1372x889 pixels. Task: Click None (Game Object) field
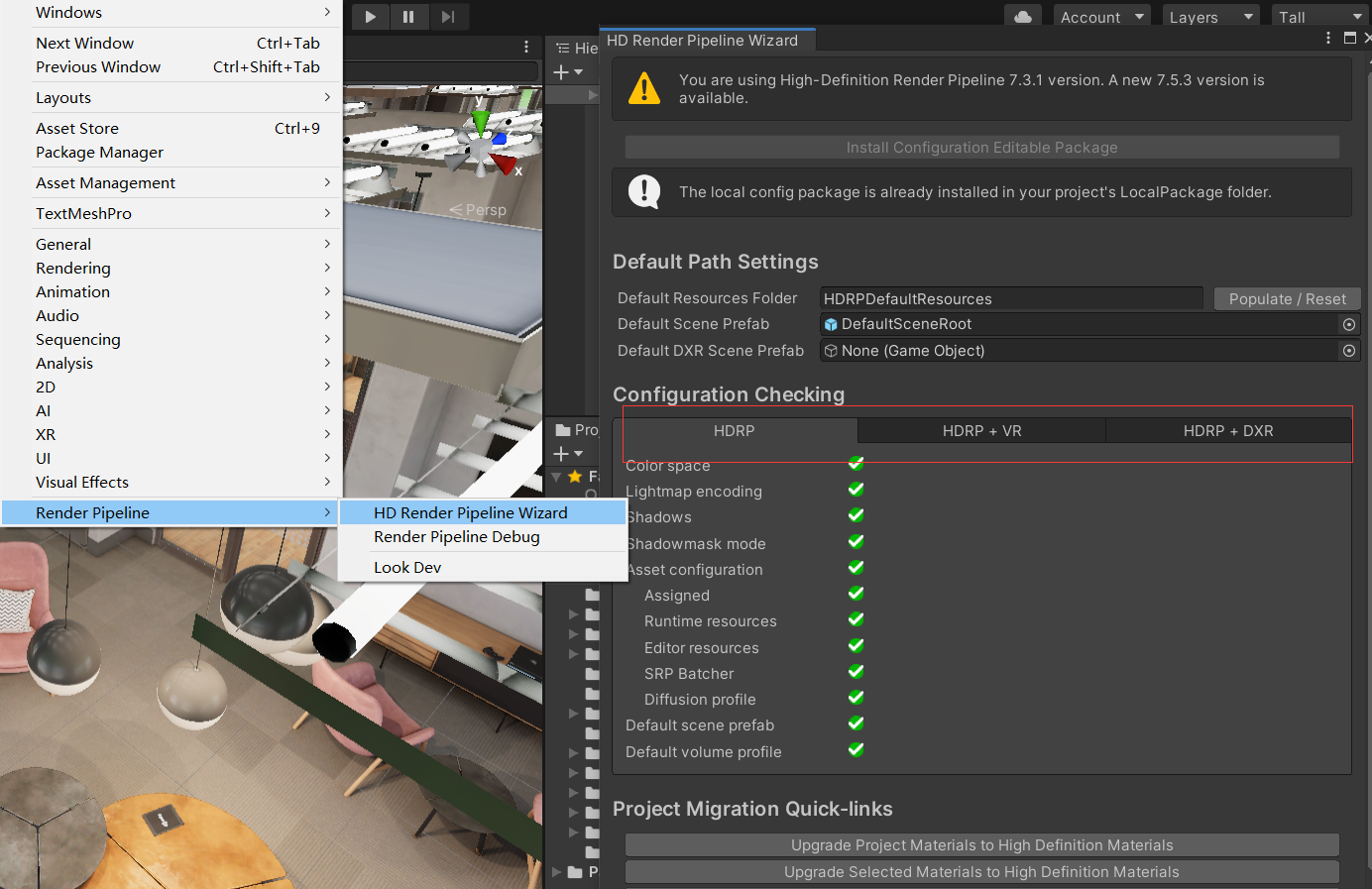pos(1079,351)
